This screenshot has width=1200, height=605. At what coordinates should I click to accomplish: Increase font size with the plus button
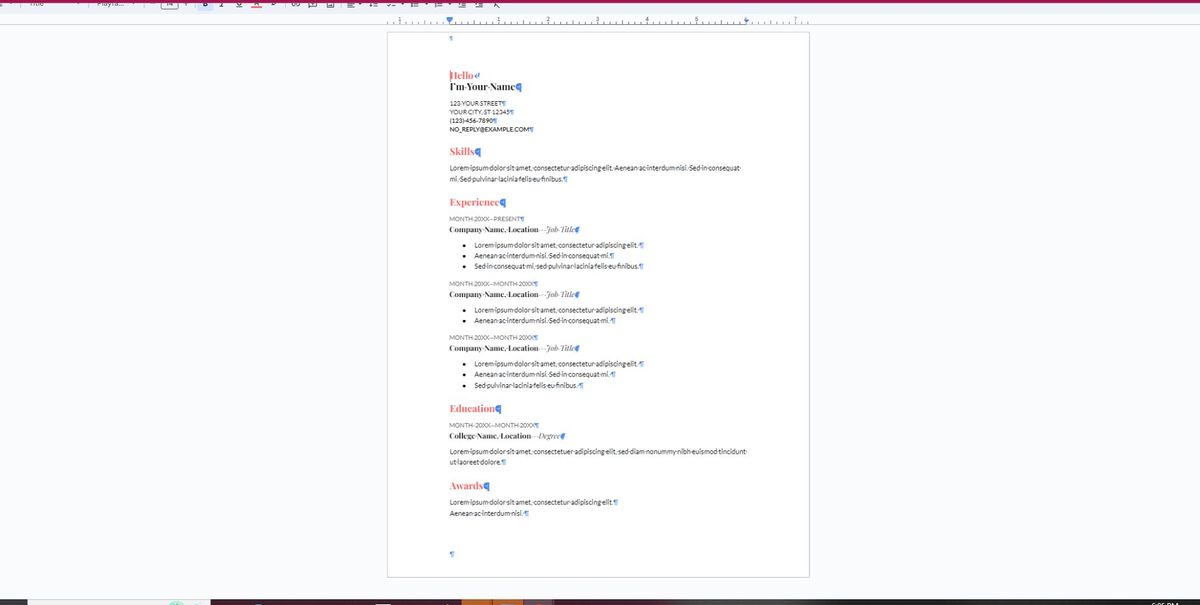(186, 4)
